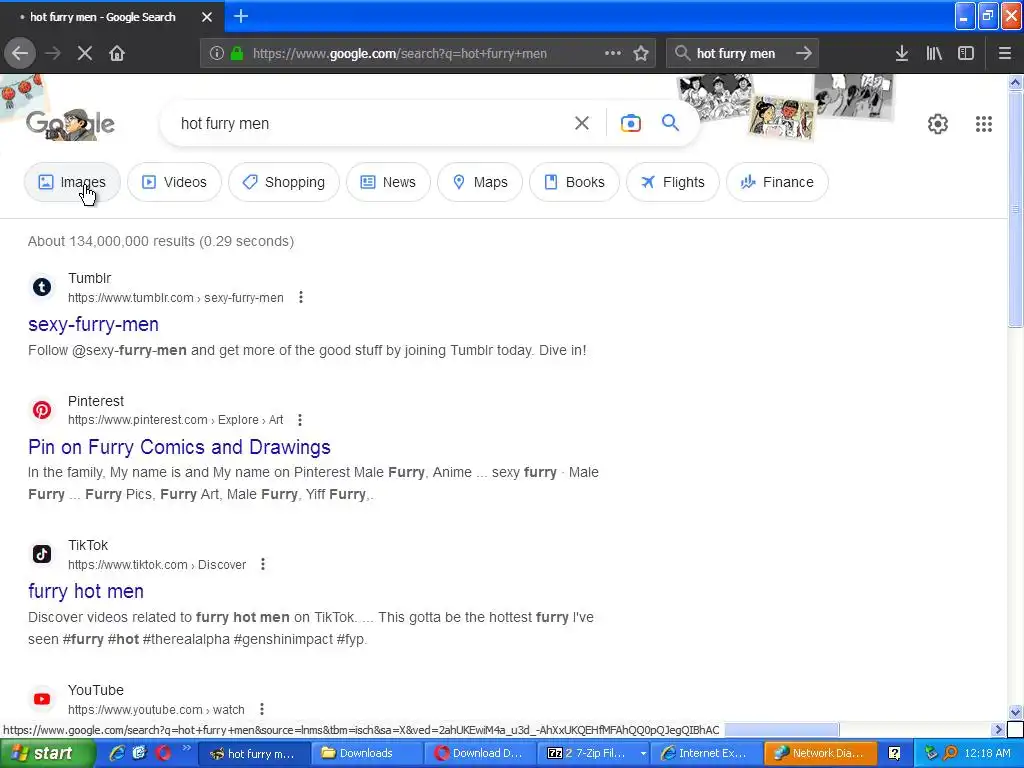Open the Firefox hamburger menu

[x=1004, y=53]
